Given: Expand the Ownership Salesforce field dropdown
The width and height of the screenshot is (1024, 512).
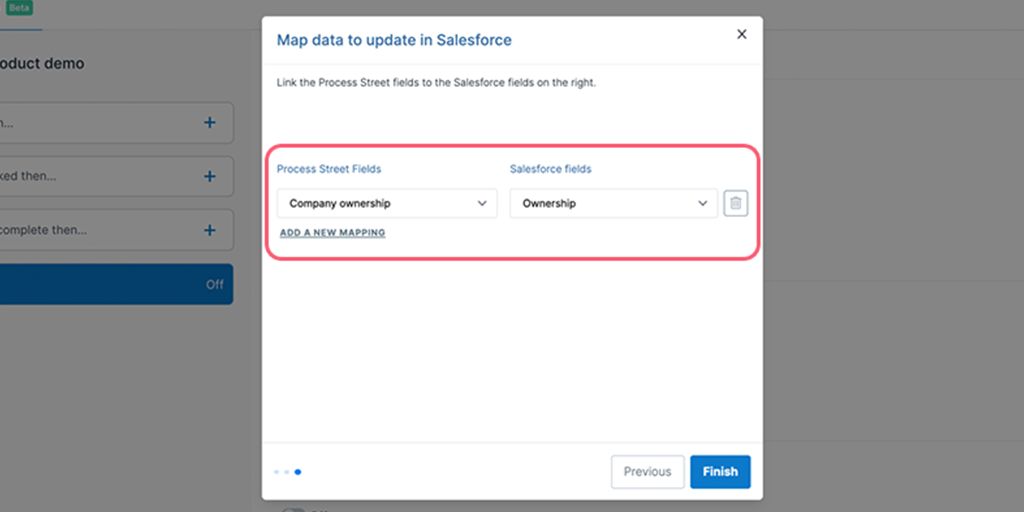Looking at the screenshot, I should pyautogui.click(x=614, y=203).
